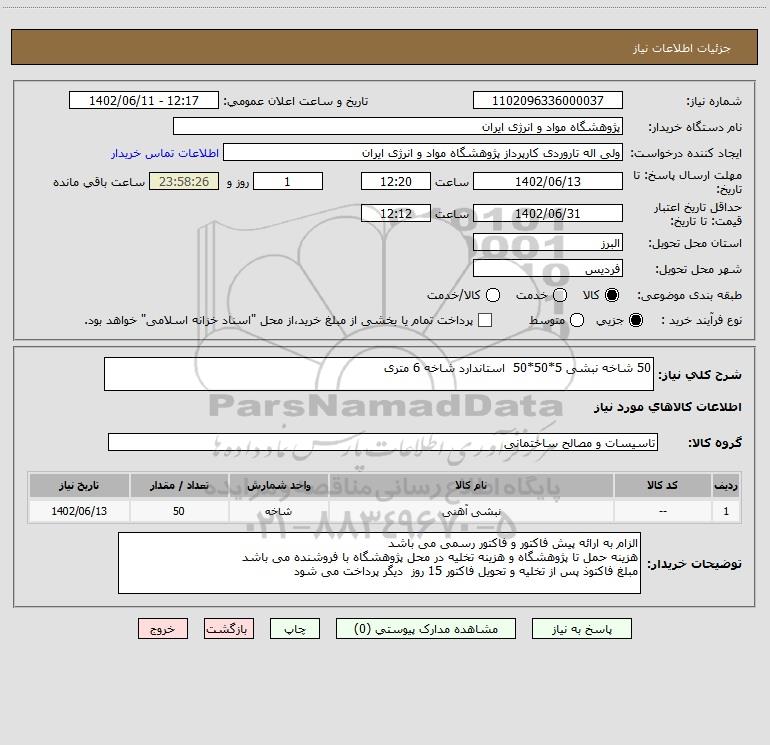Select the کالا/خدمت radio button
This screenshot has width=770, height=745.
click(x=493, y=295)
